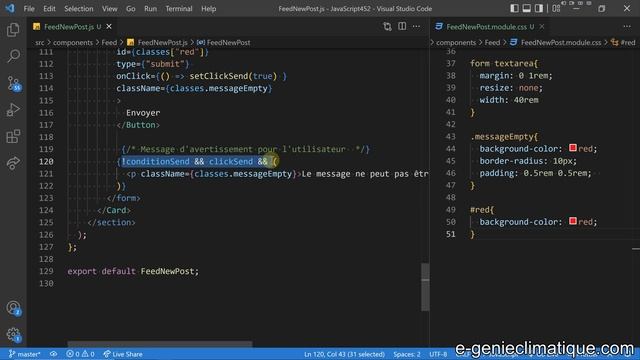Click the eye watch icon in status bar
The image size is (640, 360).
[53, 354]
